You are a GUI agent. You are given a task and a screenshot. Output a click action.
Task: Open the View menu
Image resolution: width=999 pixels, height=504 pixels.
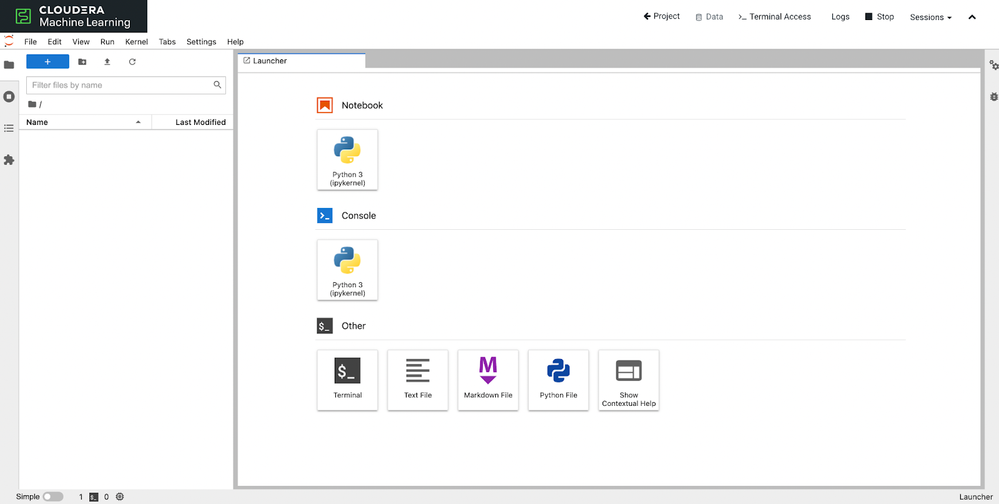pyautogui.click(x=81, y=42)
